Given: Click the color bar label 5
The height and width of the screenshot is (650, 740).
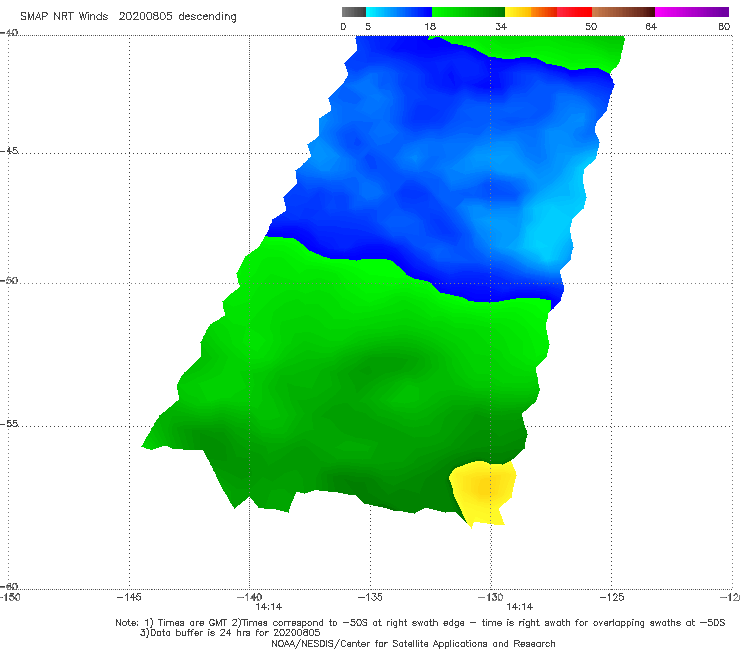Looking at the screenshot, I should (368, 26).
